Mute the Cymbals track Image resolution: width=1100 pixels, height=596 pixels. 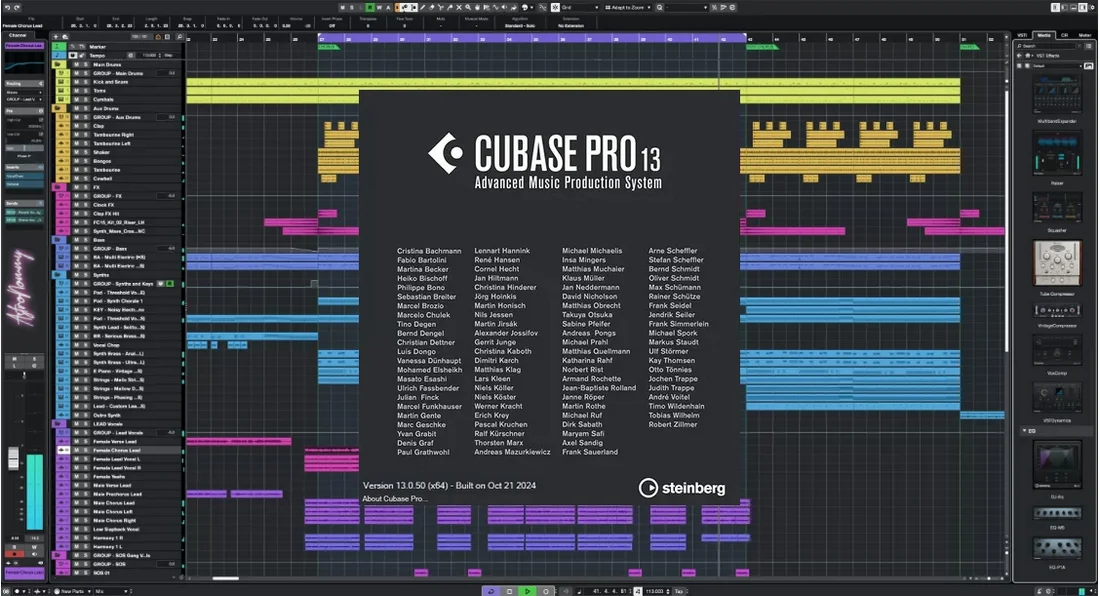click(75, 100)
